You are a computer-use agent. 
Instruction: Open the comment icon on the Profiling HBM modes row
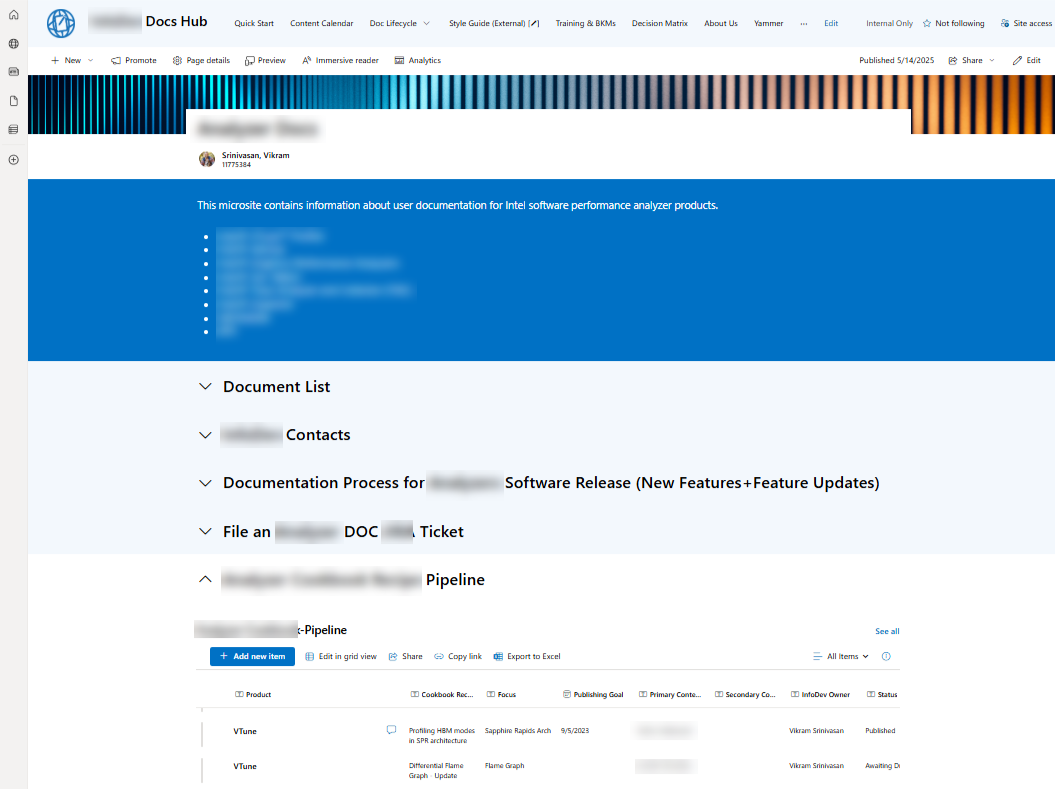pos(392,730)
